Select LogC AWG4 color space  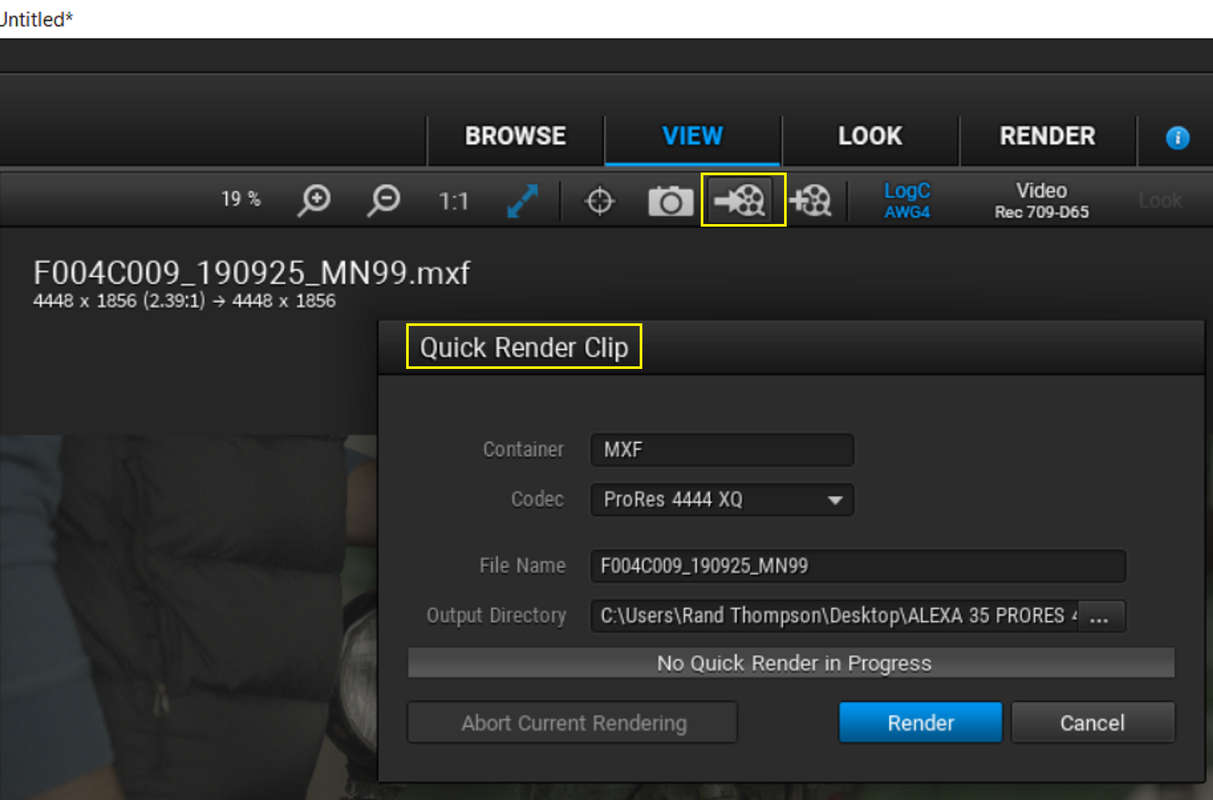[907, 200]
